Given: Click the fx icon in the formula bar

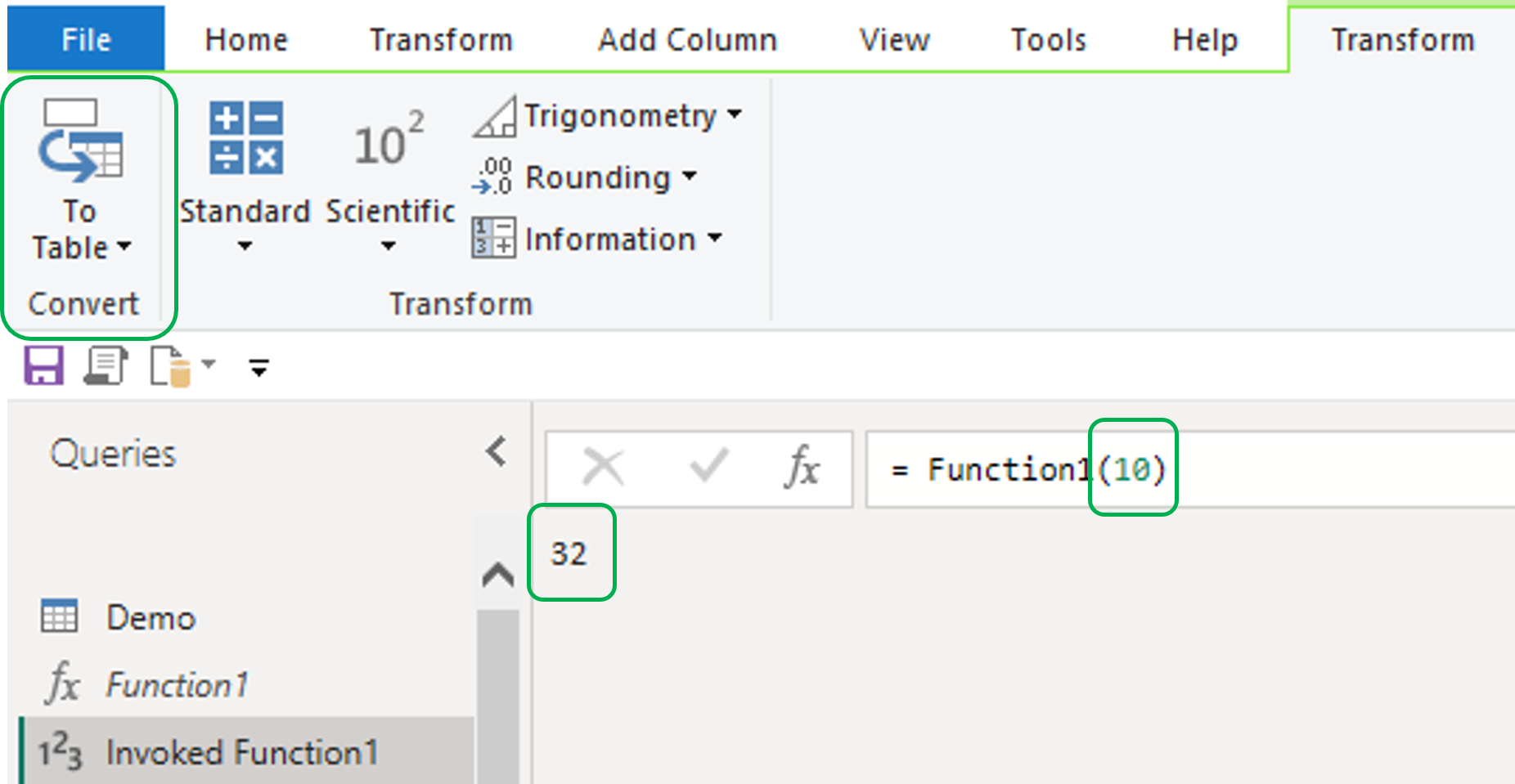Looking at the screenshot, I should (802, 468).
